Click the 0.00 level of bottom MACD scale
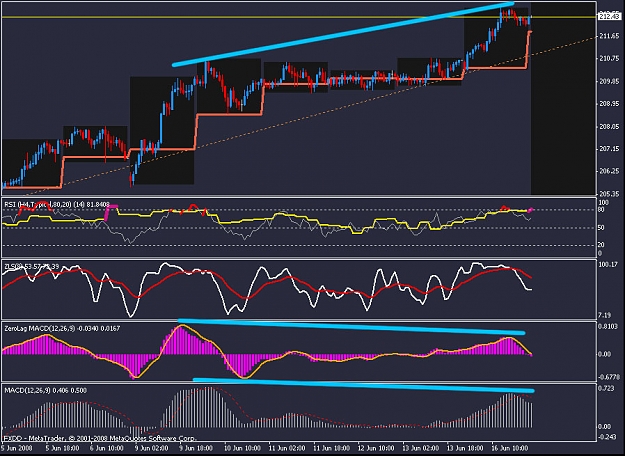The height and width of the screenshot is (456, 625). coord(604,427)
